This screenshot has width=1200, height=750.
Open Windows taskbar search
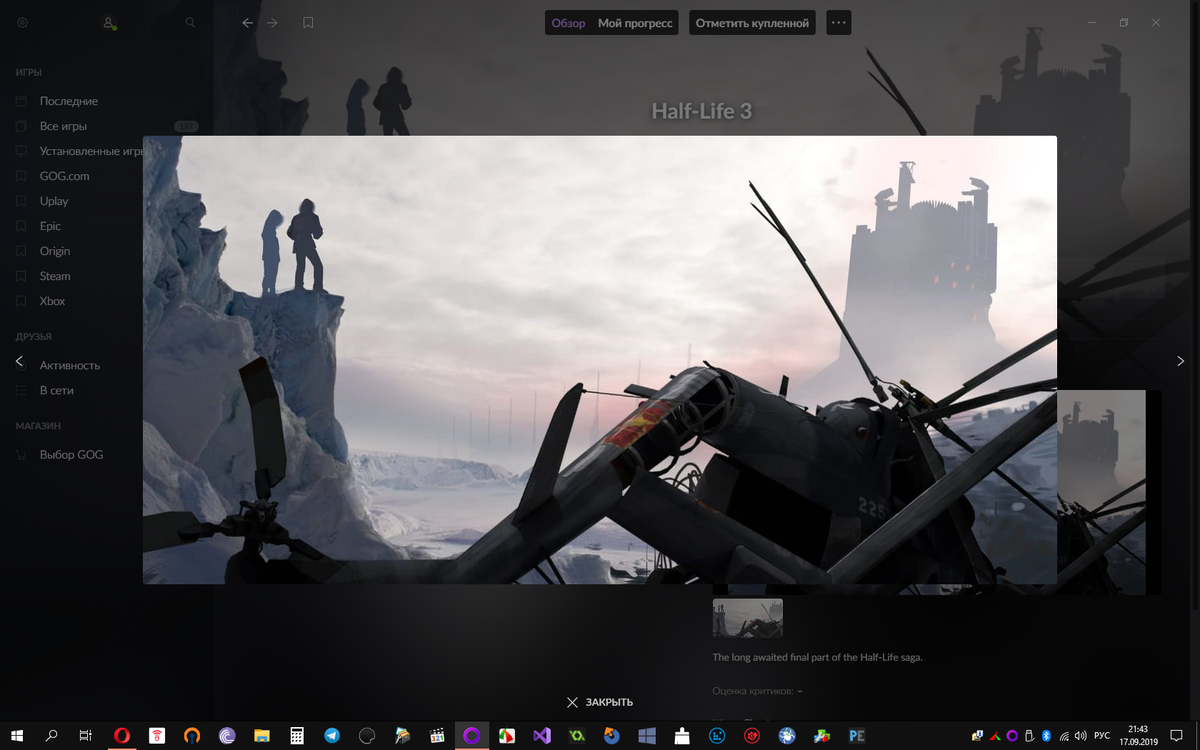(x=52, y=736)
